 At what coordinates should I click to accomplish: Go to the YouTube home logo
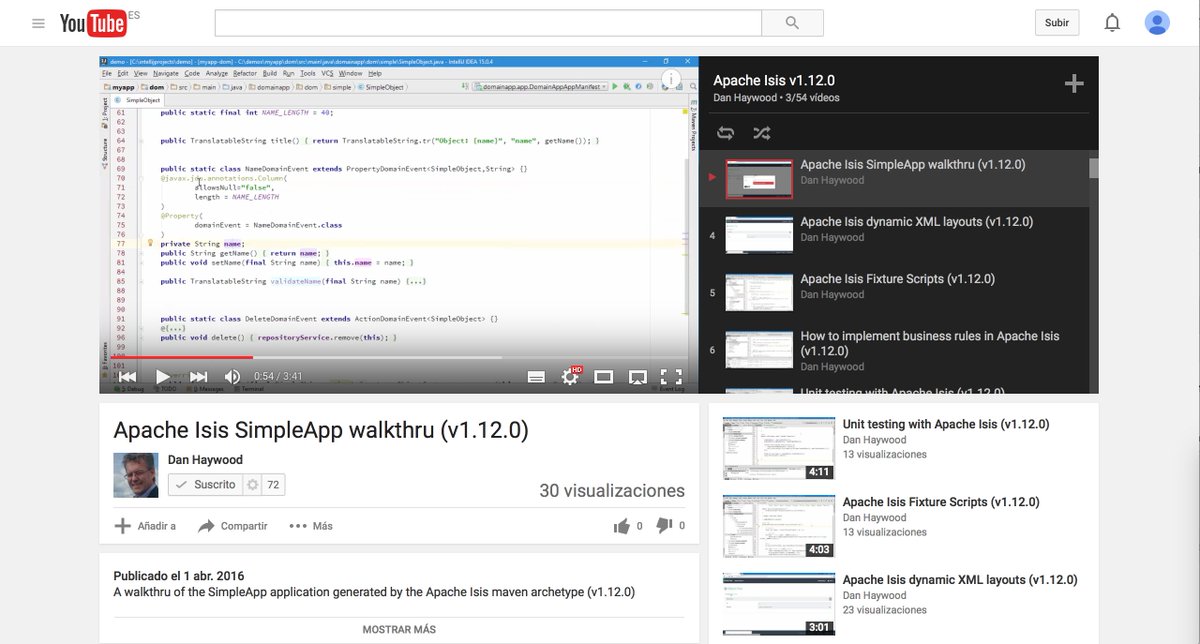(x=92, y=23)
